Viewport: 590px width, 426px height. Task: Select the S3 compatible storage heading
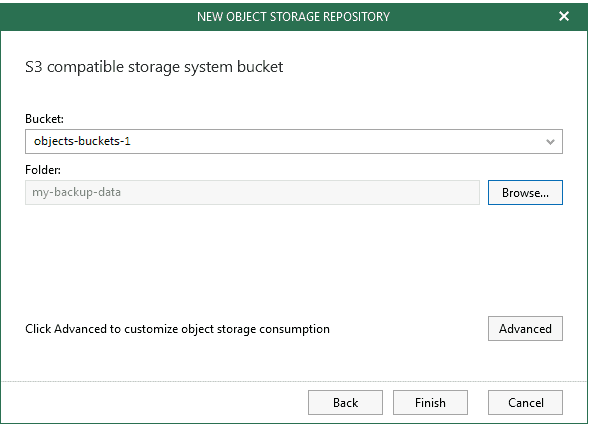pos(154,67)
